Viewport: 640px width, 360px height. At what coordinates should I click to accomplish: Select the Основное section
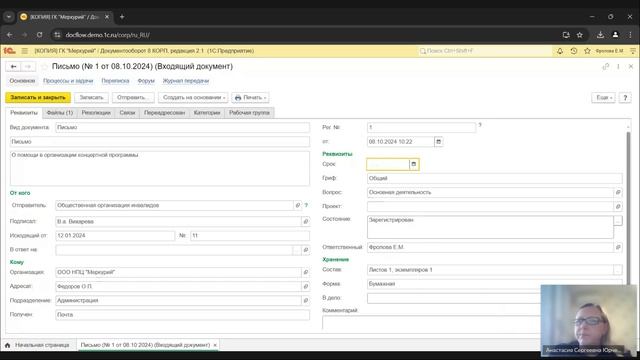pos(22,81)
